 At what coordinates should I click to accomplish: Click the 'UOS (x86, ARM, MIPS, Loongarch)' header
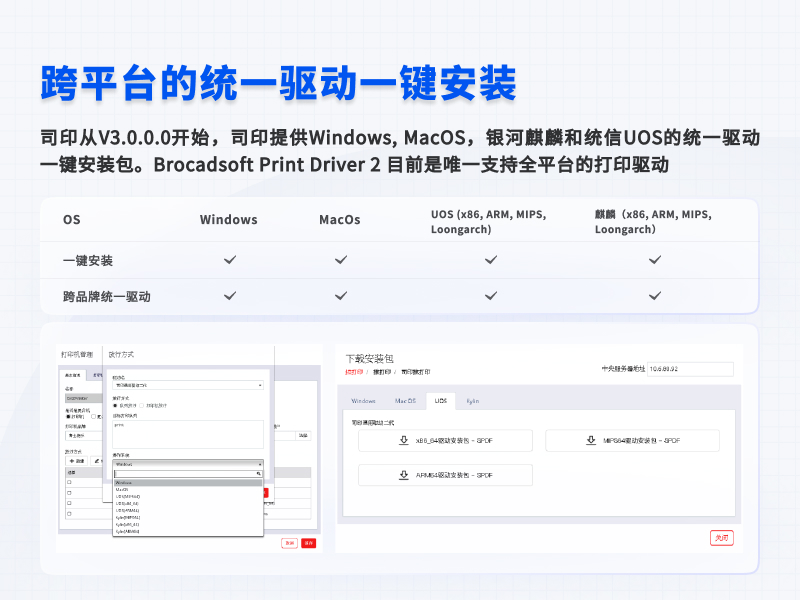coord(489,222)
